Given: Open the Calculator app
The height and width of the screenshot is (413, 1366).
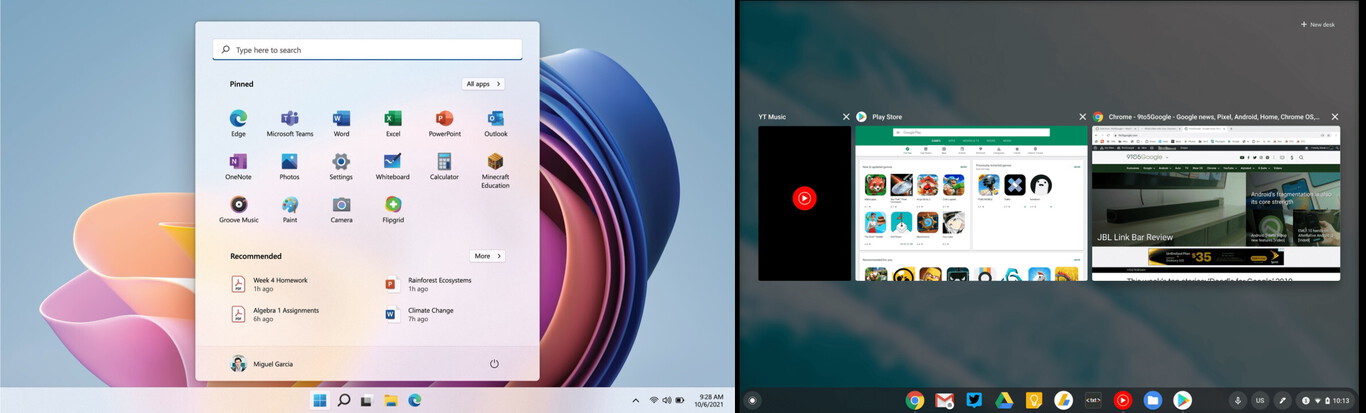Looking at the screenshot, I should coord(445,166).
